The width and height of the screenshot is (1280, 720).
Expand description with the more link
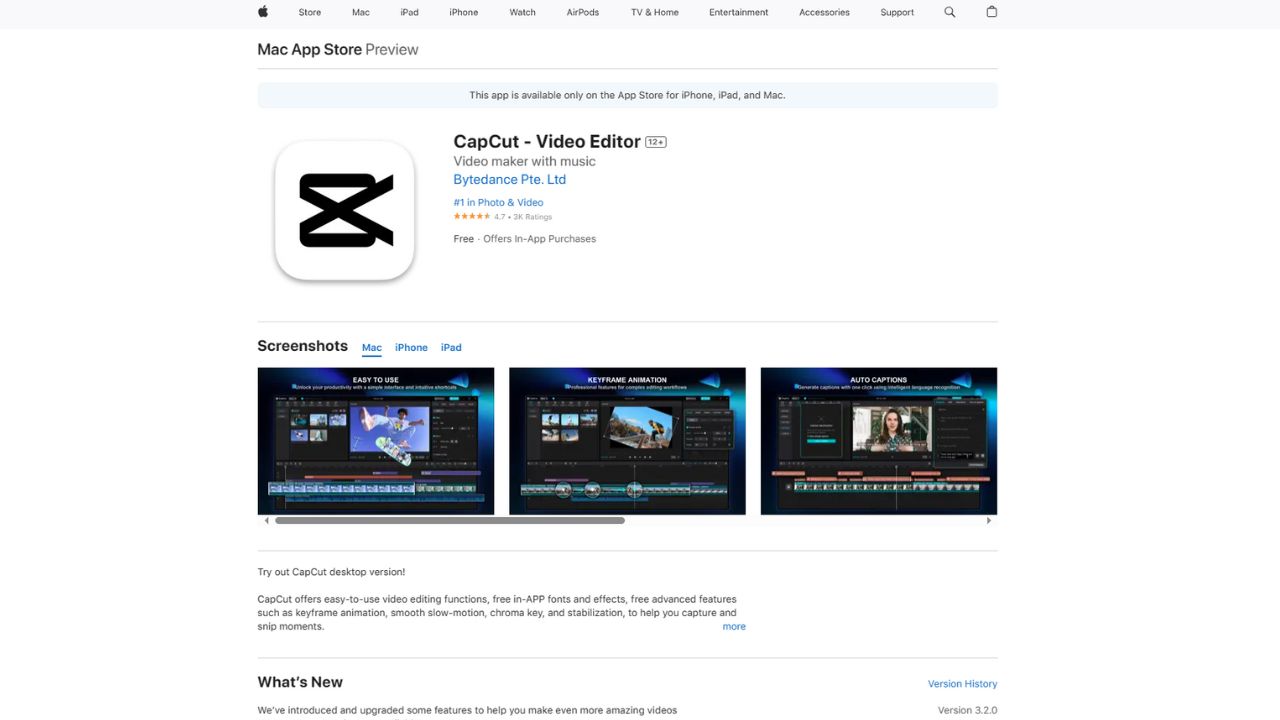coord(734,627)
